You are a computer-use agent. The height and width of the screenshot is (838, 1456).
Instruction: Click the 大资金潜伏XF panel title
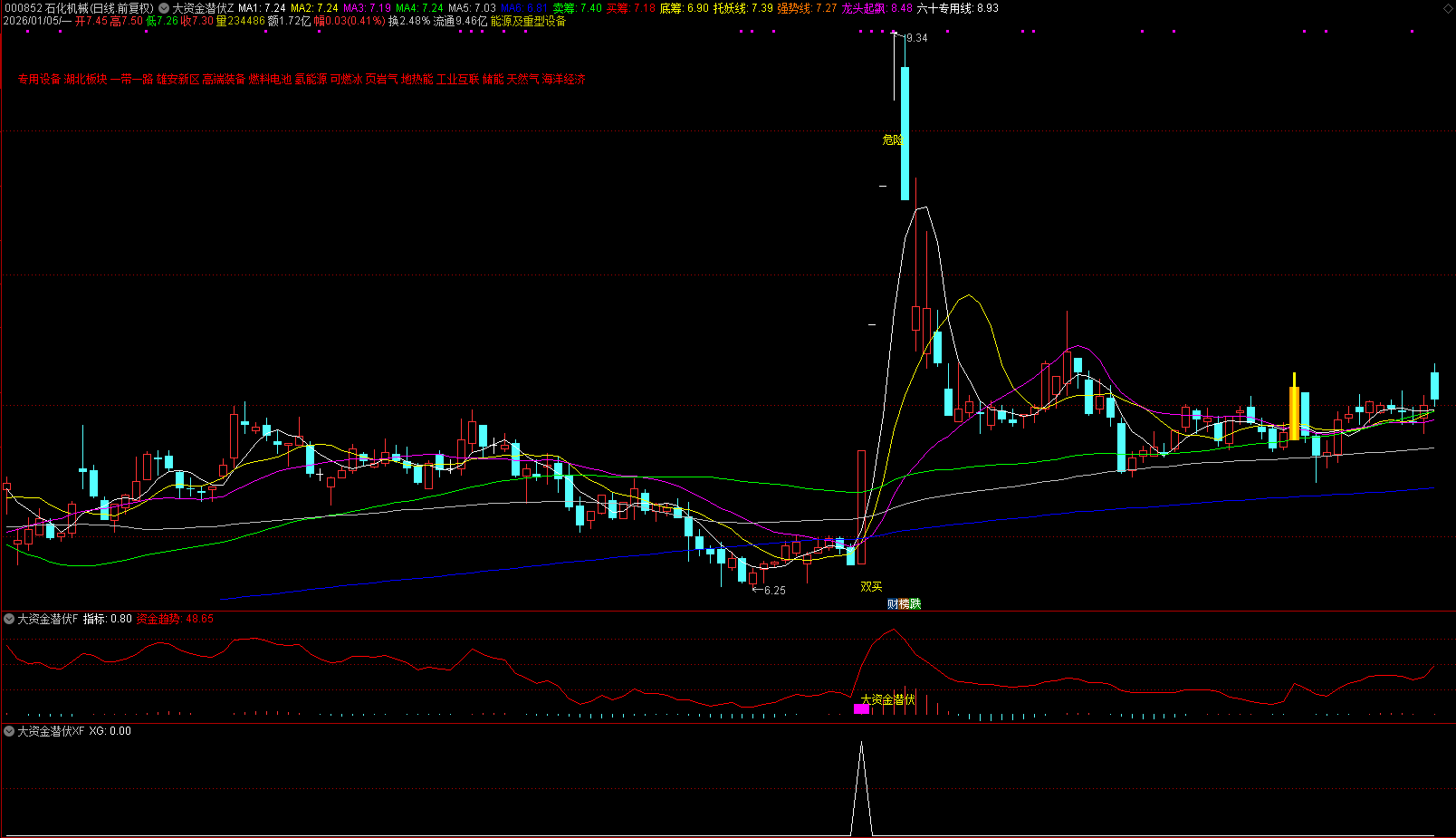[51, 731]
